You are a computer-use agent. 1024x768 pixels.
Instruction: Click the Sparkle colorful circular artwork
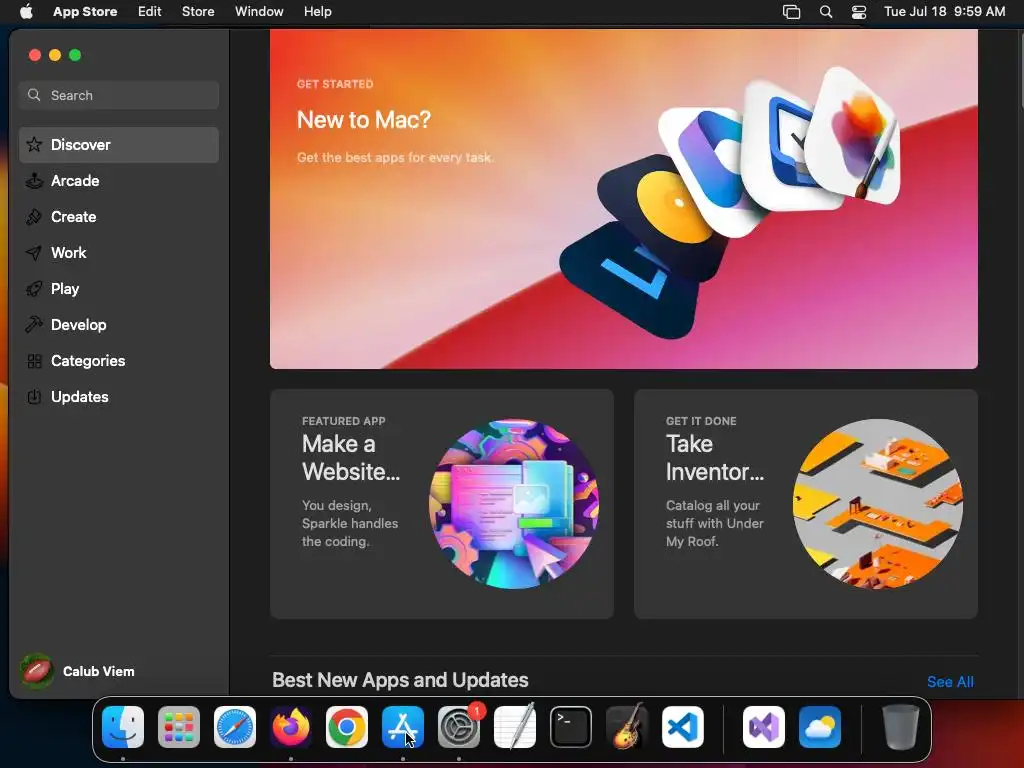514,504
